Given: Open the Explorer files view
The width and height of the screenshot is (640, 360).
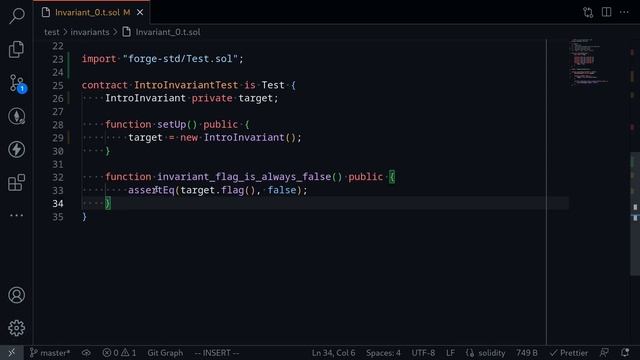Looking at the screenshot, I should [x=16, y=49].
